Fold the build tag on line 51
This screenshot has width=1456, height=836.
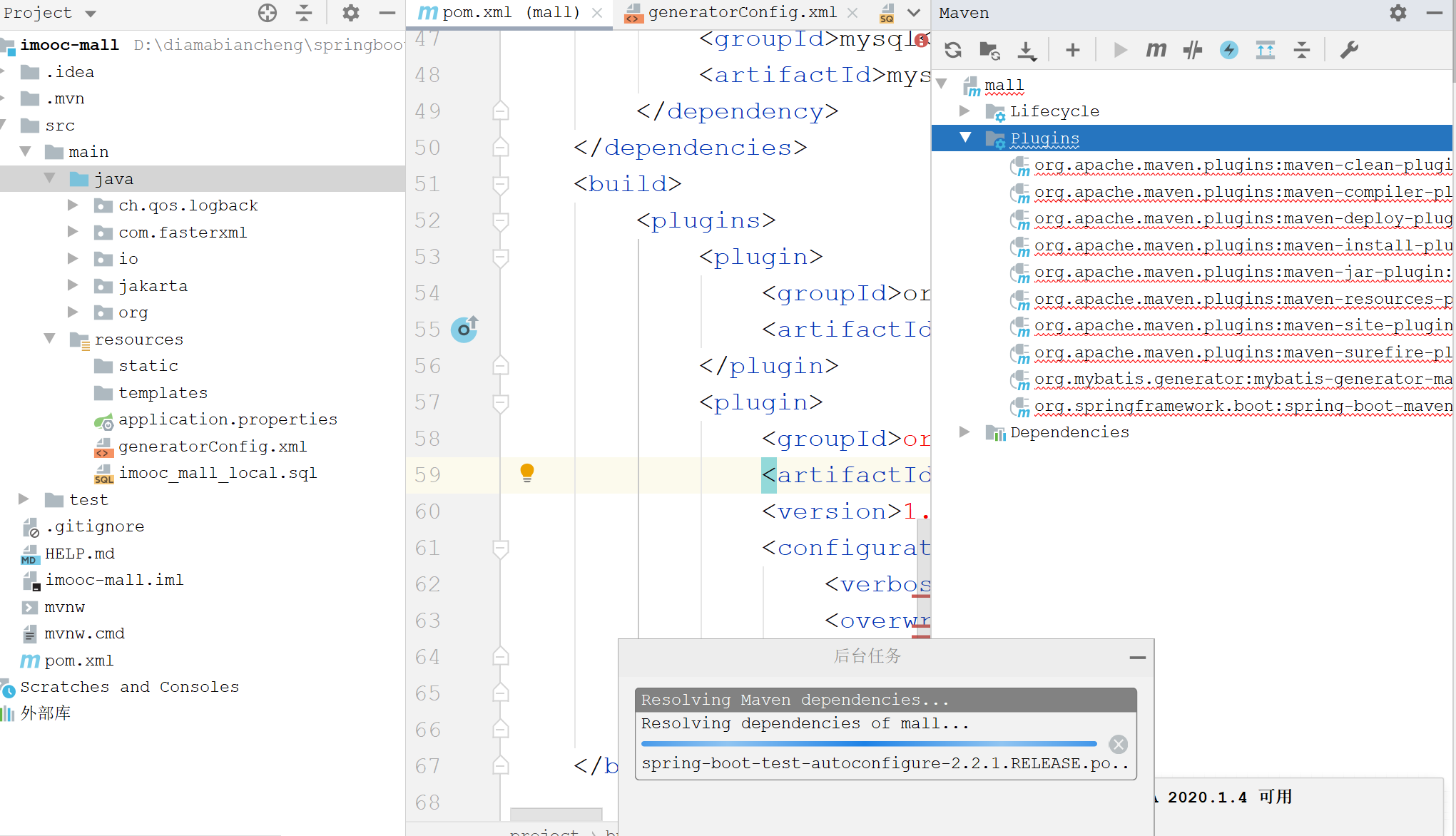[x=500, y=184]
